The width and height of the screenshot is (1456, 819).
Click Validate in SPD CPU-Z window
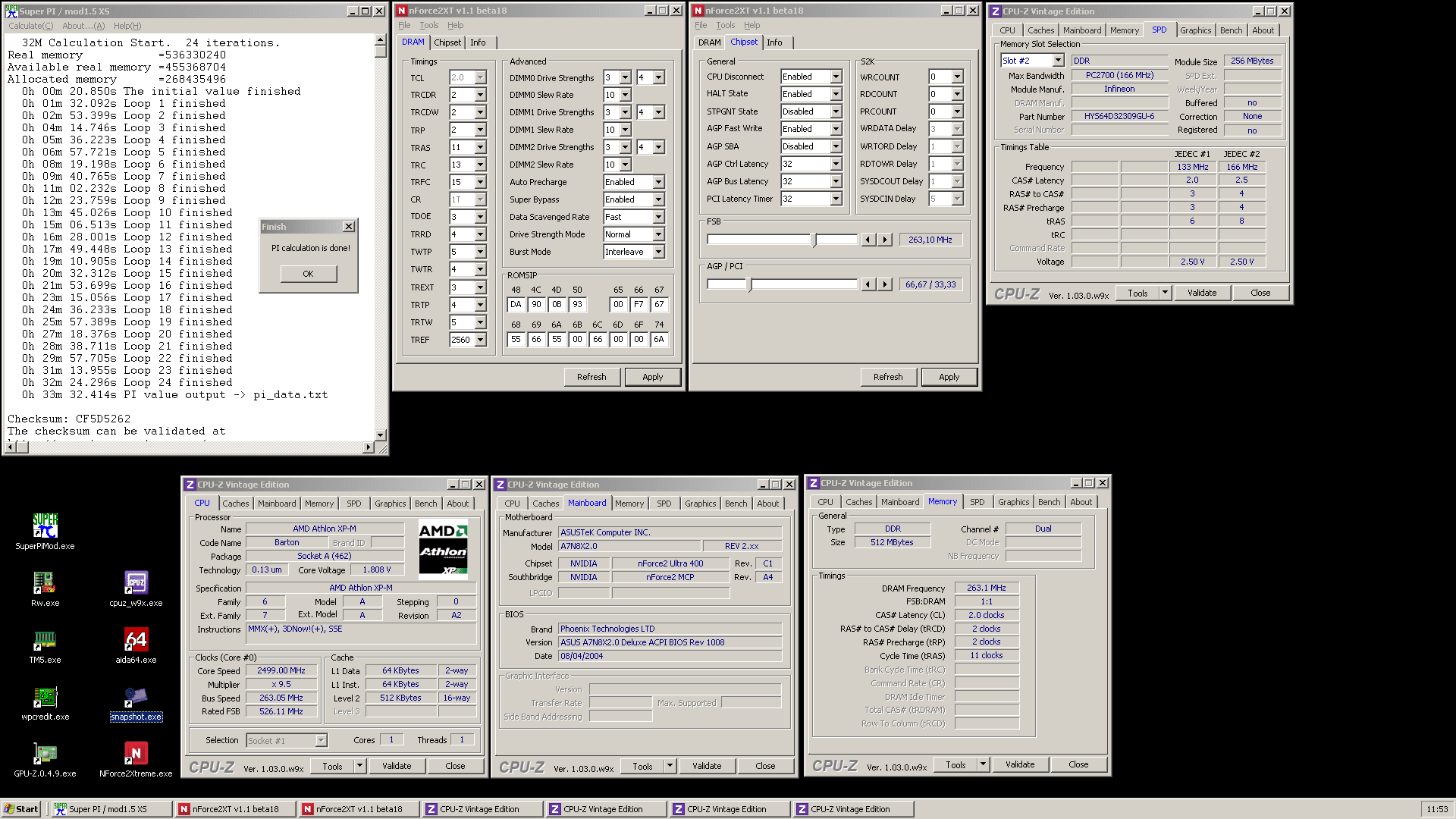(x=1202, y=293)
